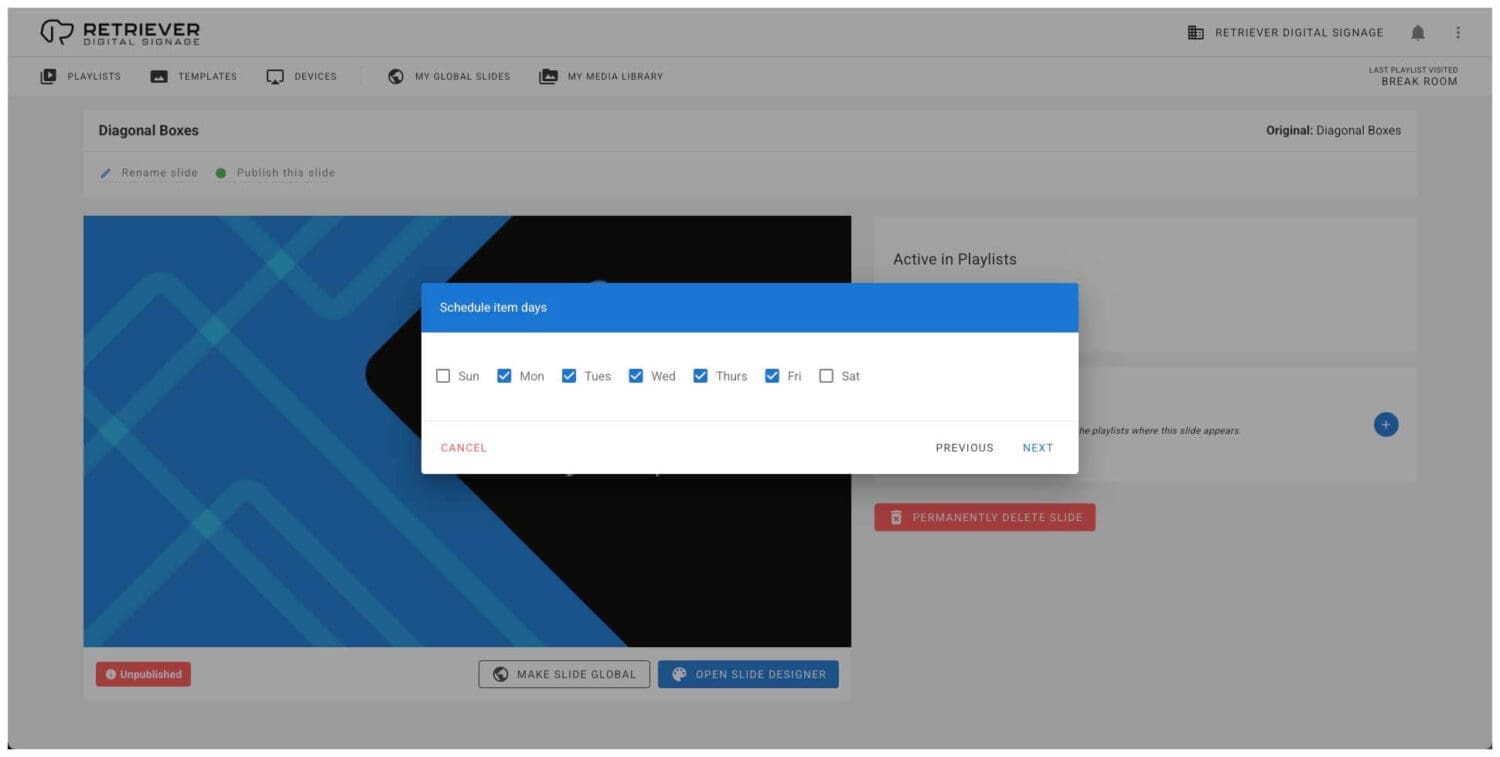Click the Diagonal Boxes slide title
This screenshot has height=757, width=1500.
(149, 130)
